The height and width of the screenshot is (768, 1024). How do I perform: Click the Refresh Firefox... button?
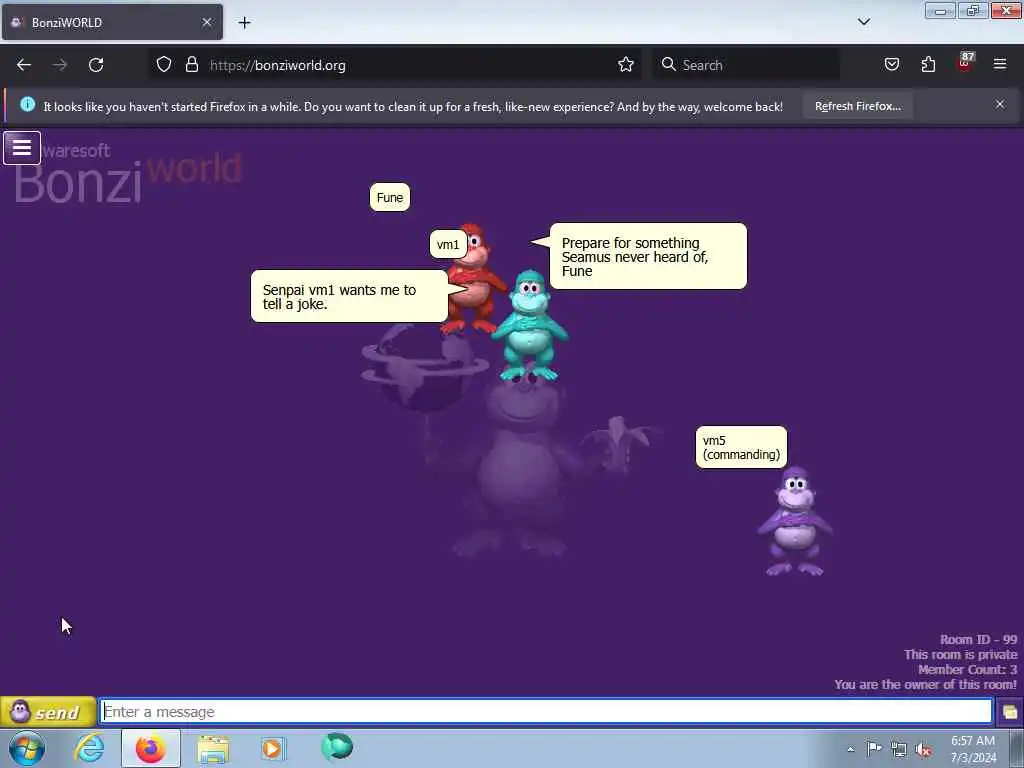point(857,106)
